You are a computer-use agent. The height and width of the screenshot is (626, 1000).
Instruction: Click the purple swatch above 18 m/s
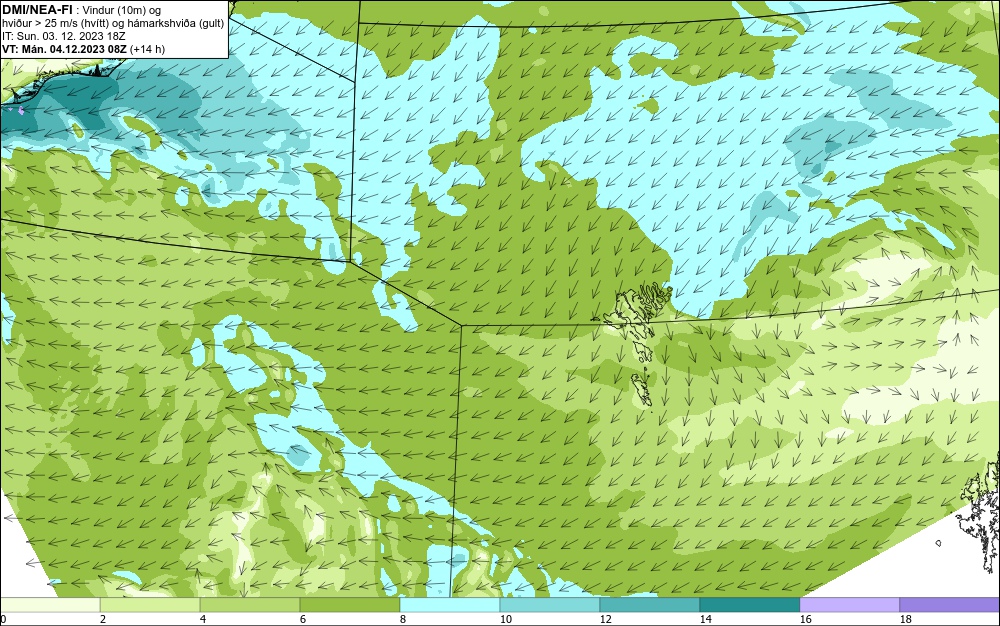coord(950,605)
